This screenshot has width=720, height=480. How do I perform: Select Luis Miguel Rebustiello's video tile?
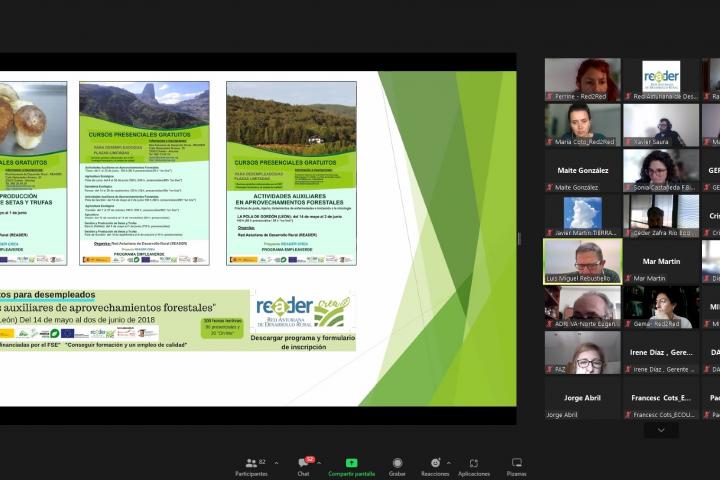click(x=582, y=262)
